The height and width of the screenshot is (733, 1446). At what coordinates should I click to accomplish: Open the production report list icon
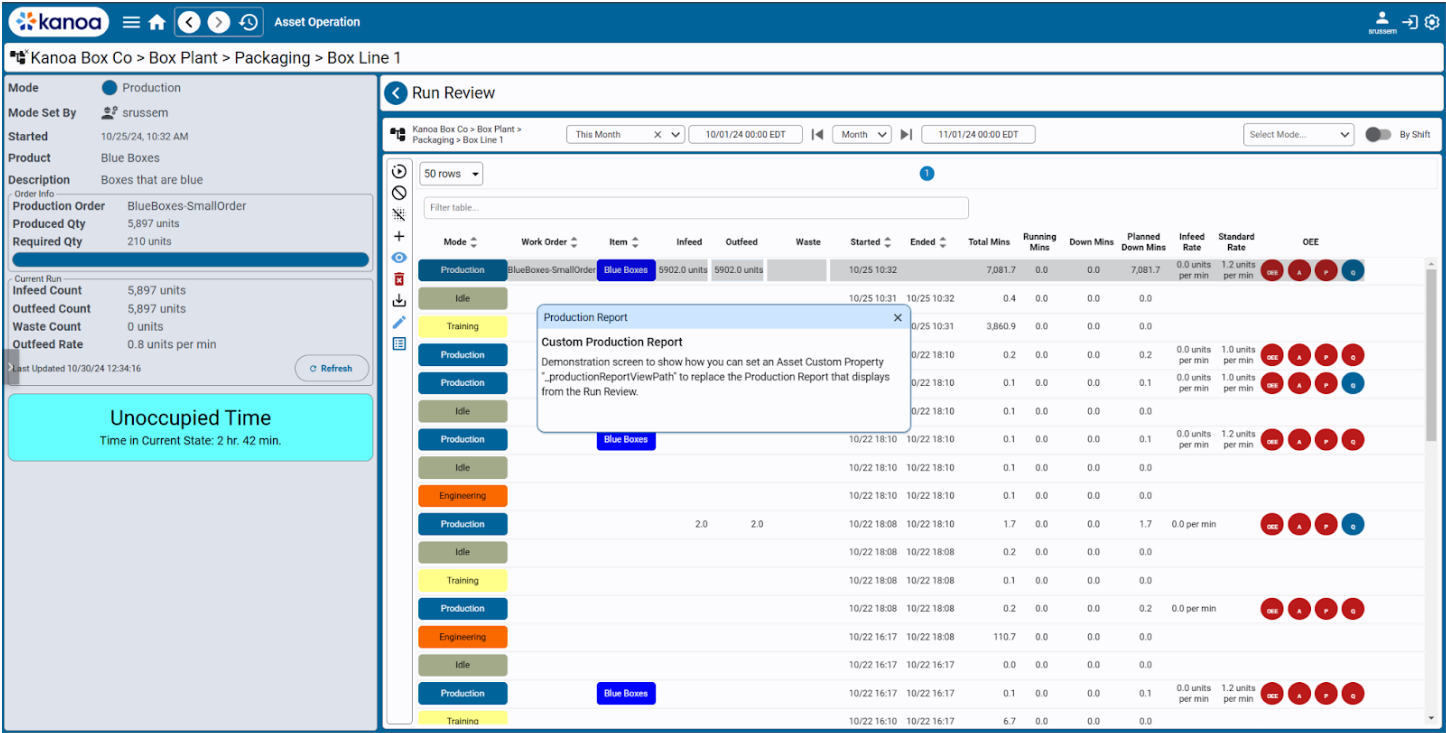tap(399, 343)
